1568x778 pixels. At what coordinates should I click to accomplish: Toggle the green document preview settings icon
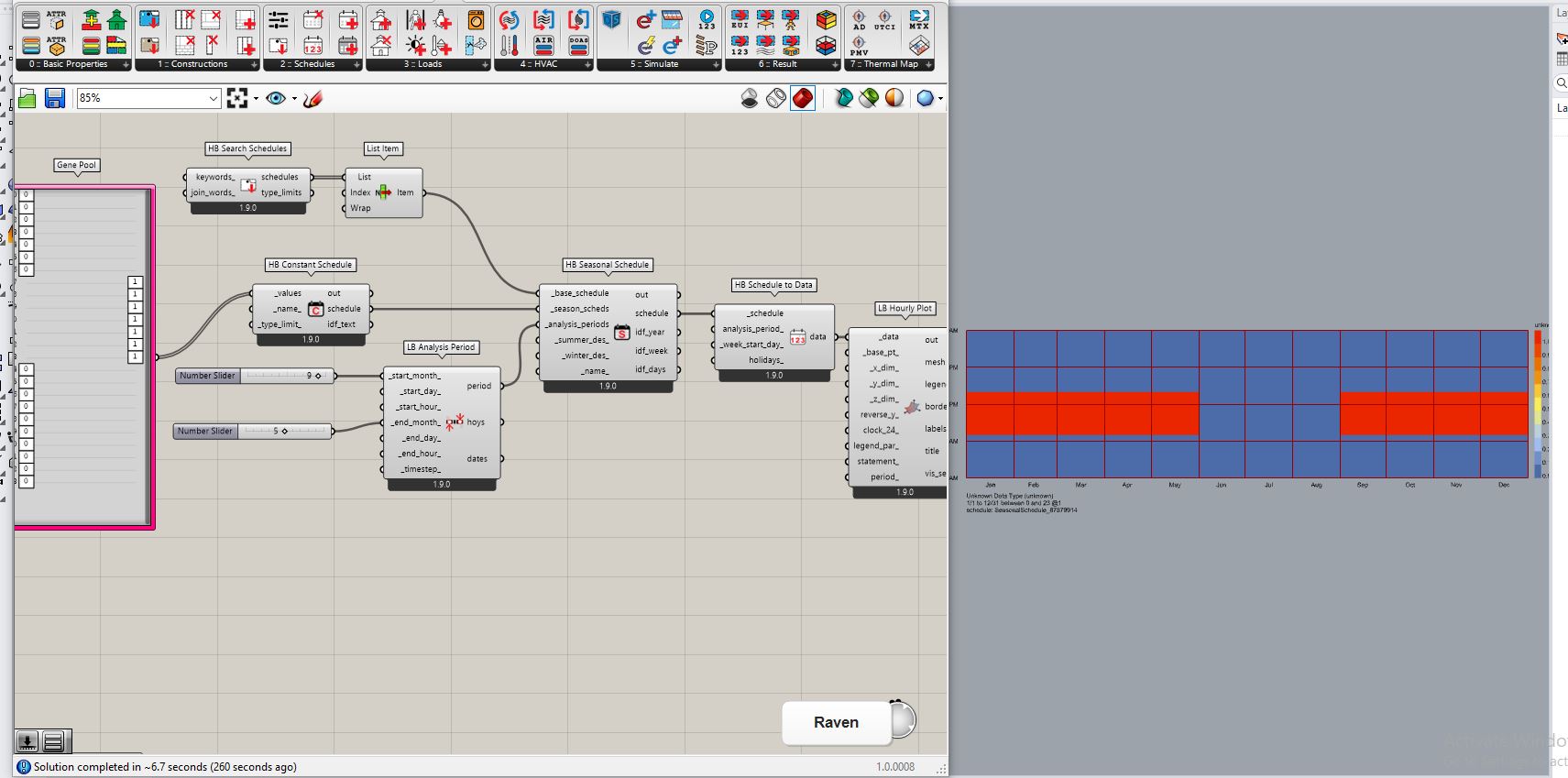point(869,98)
